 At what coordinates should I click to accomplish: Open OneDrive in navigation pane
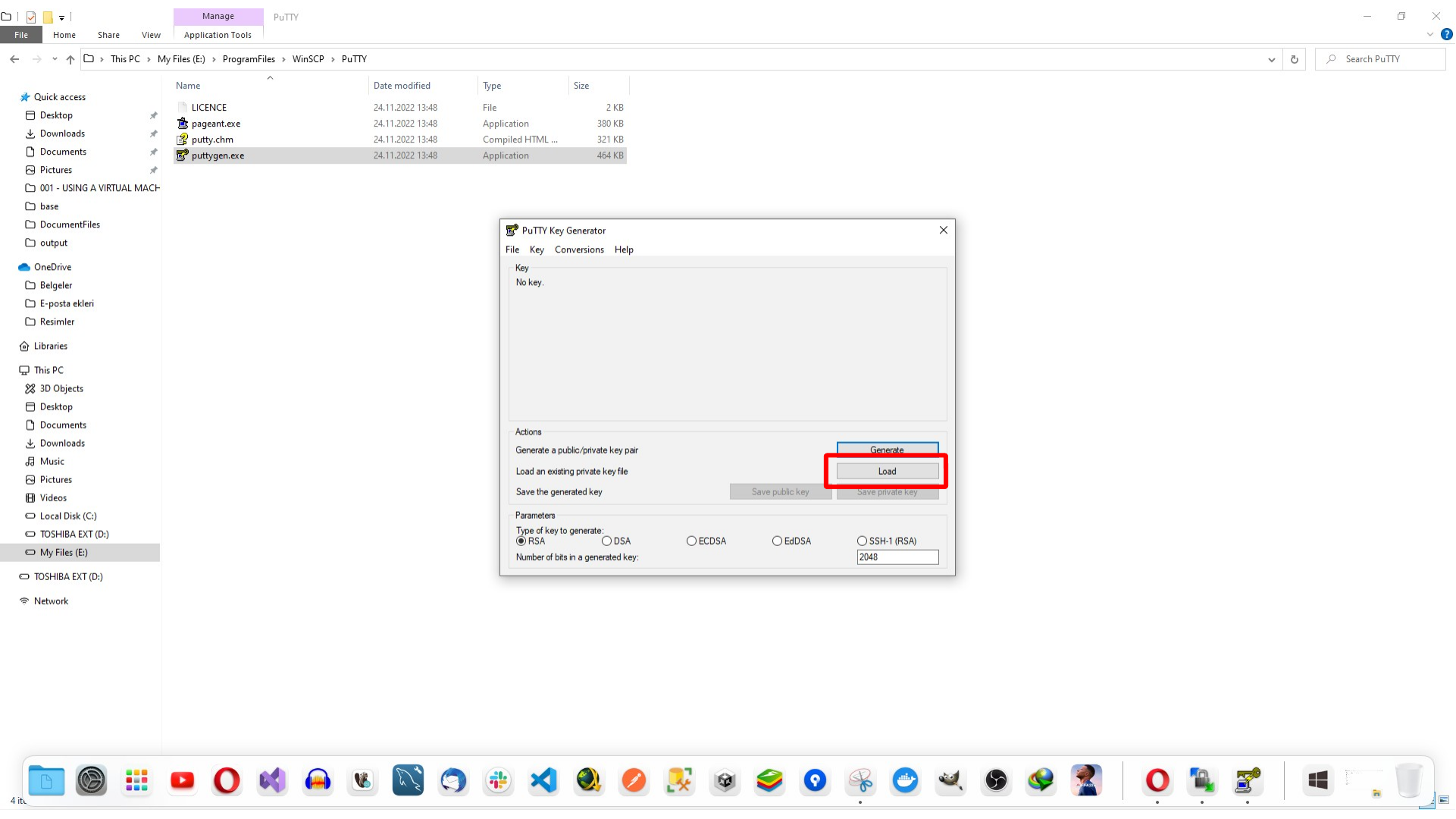[x=52, y=267]
